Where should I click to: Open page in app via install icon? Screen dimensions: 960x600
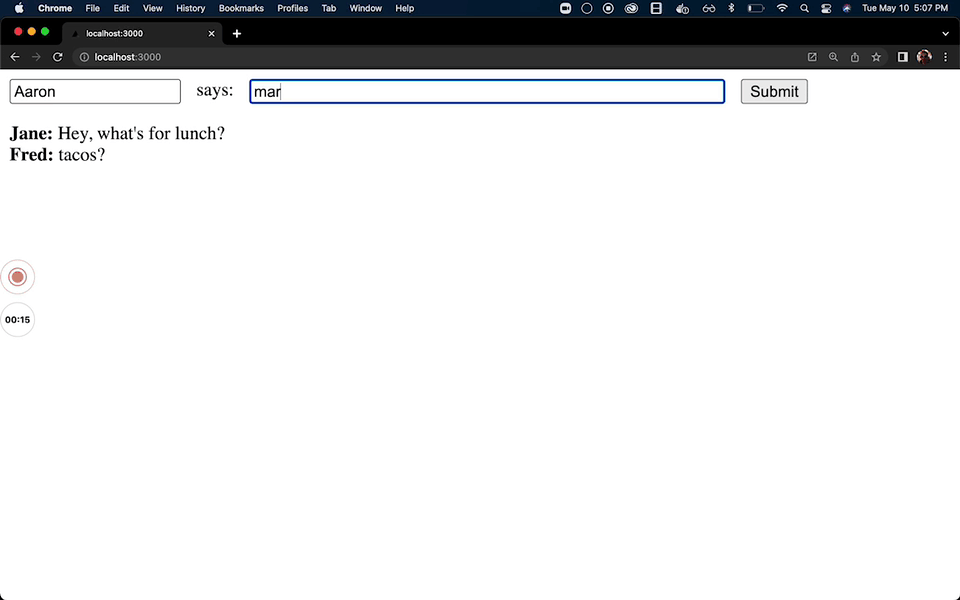point(812,57)
